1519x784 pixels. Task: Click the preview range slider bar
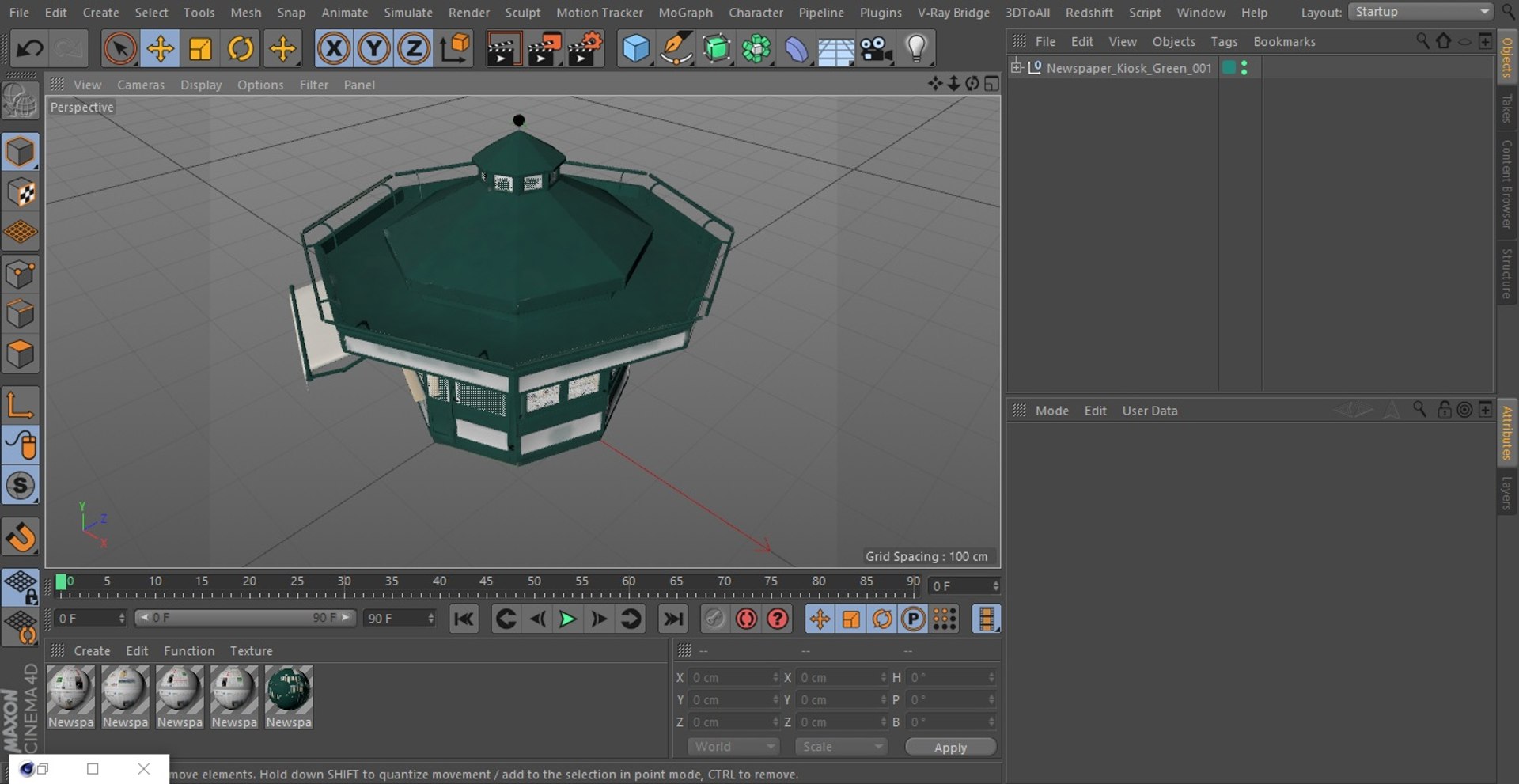[x=244, y=618]
